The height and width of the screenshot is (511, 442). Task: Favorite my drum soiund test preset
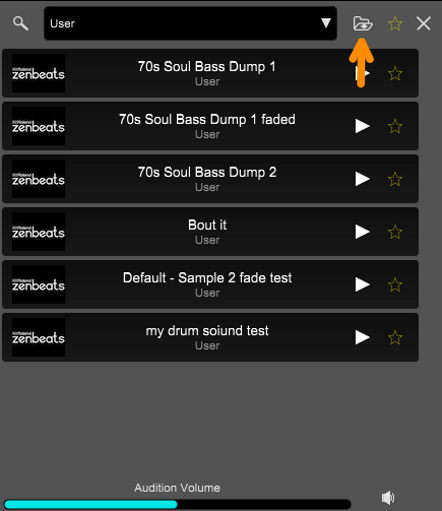click(x=395, y=337)
